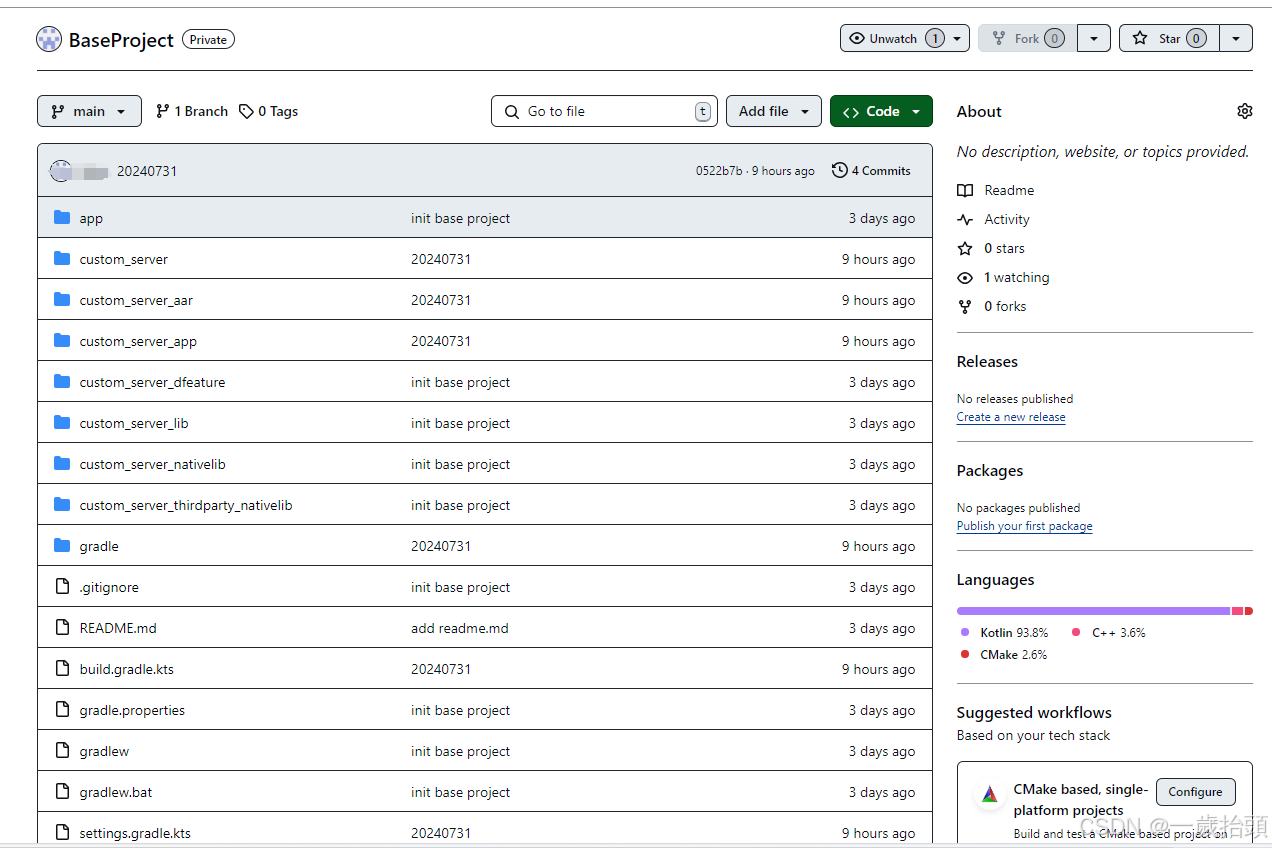Open the custom_server_dfeature folder name

(x=152, y=382)
